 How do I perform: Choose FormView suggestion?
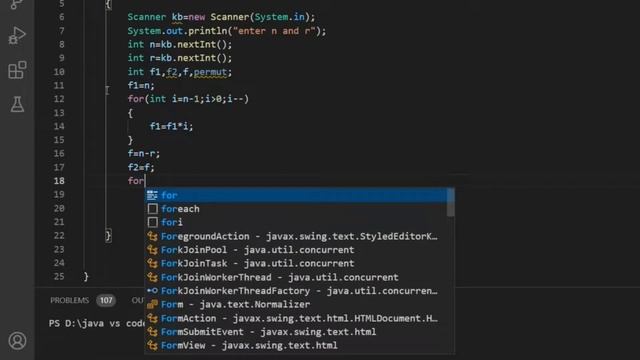pos(296,345)
